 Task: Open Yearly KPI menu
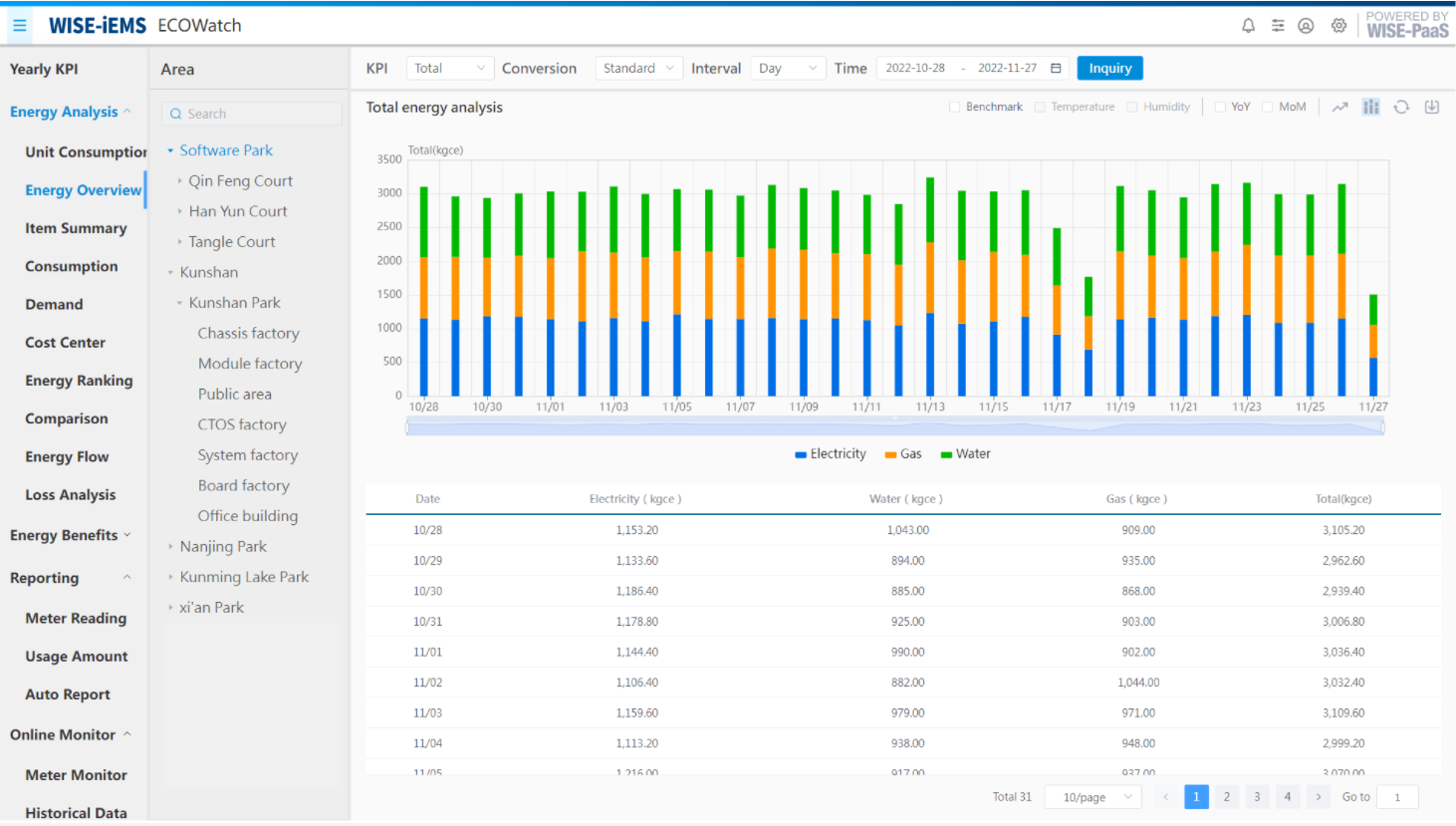pyautogui.click(x=44, y=69)
